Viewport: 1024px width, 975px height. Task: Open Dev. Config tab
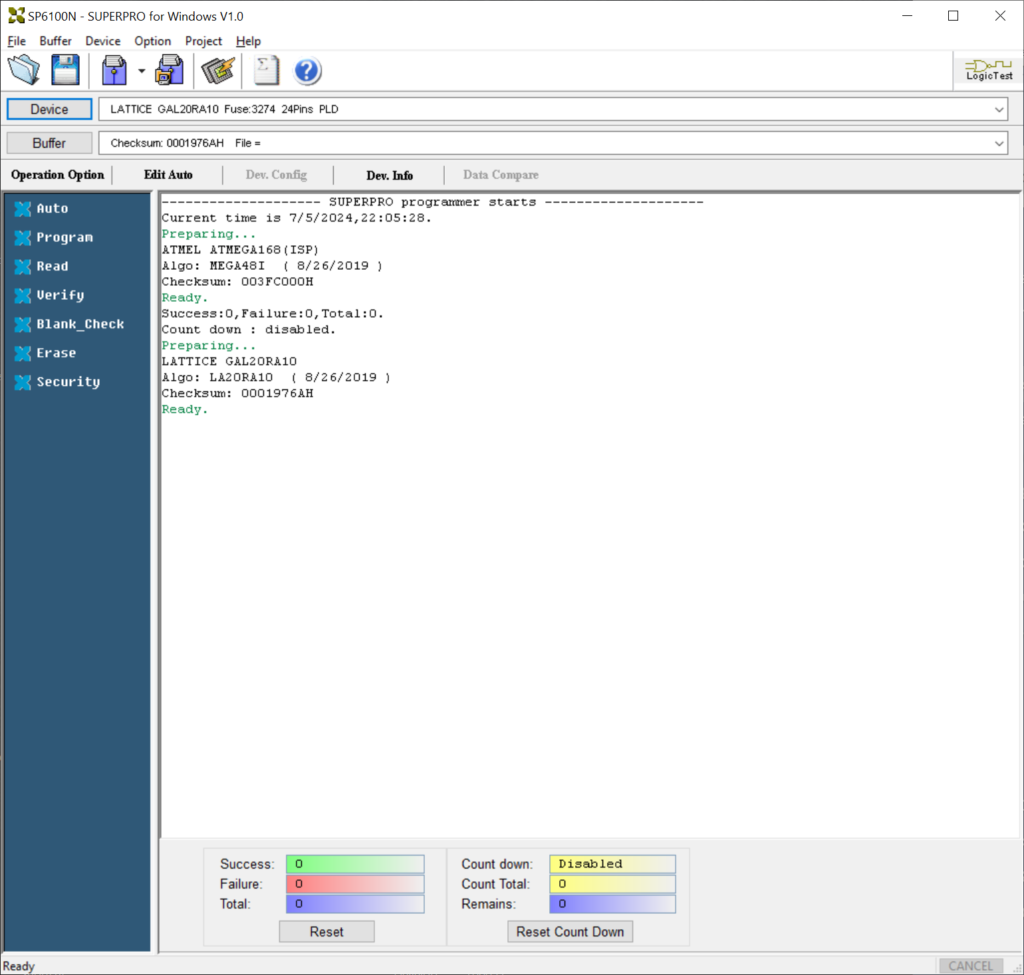276,174
